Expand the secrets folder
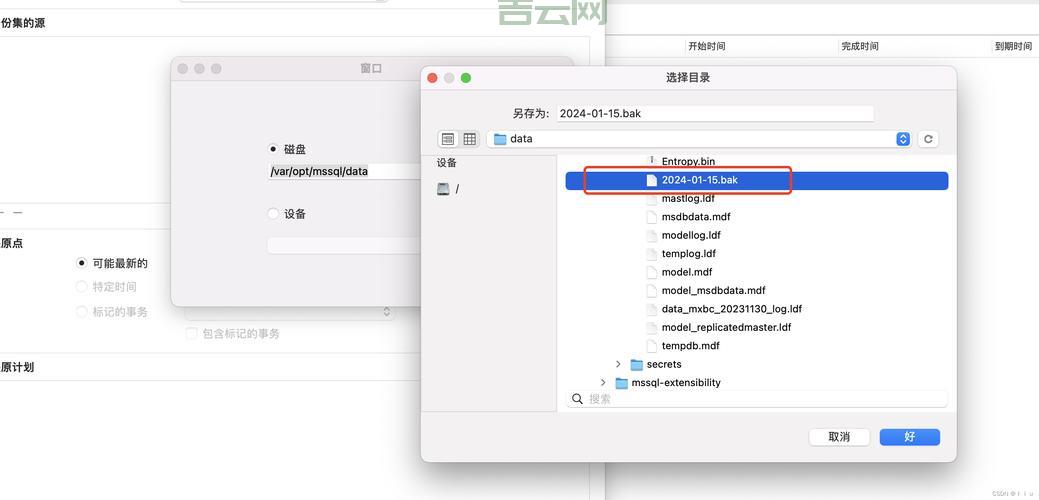This screenshot has height=500, width=1039. click(618, 364)
